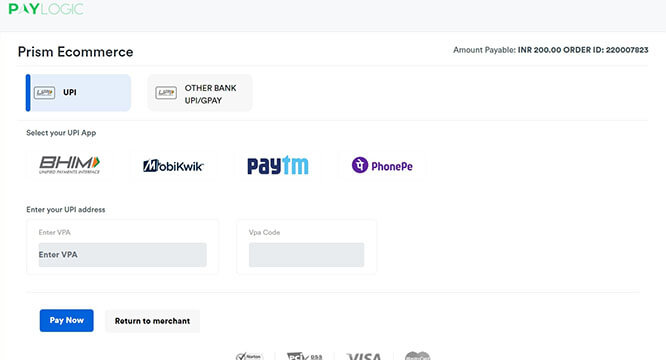Click the Pay Now button
Viewport: 666px width, 360px height.
coord(67,321)
